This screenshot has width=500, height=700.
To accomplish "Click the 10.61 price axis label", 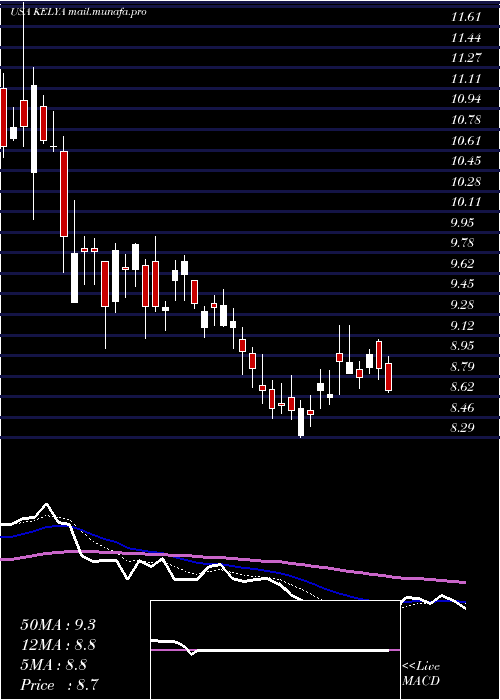I will click(466, 141).
